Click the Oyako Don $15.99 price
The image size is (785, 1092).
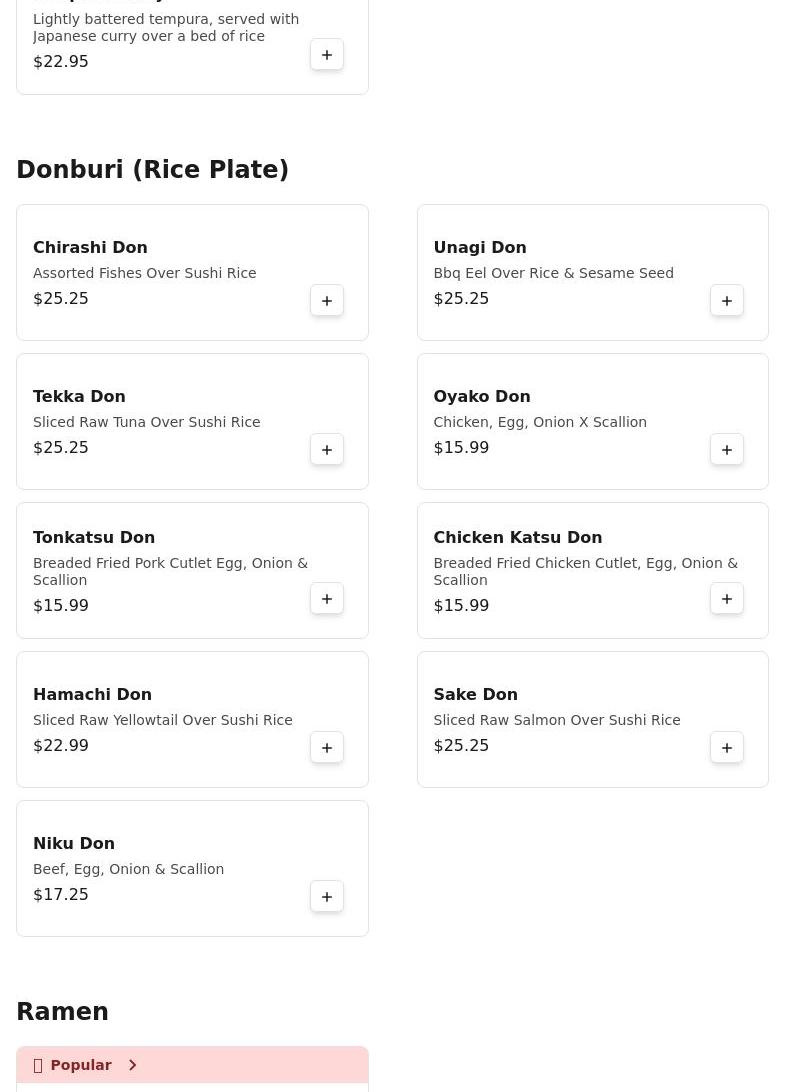click(x=461, y=447)
